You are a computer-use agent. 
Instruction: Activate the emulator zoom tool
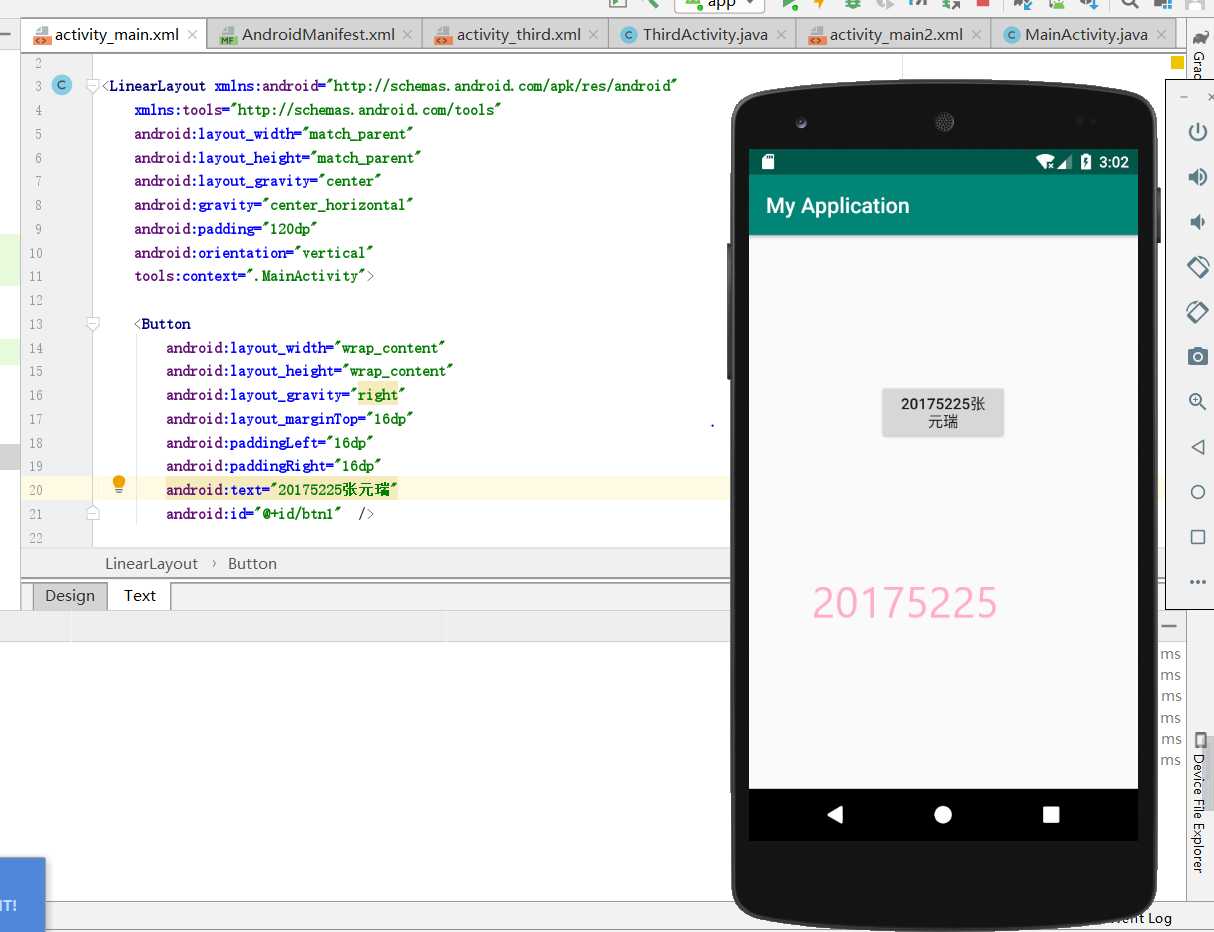(1197, 402)
